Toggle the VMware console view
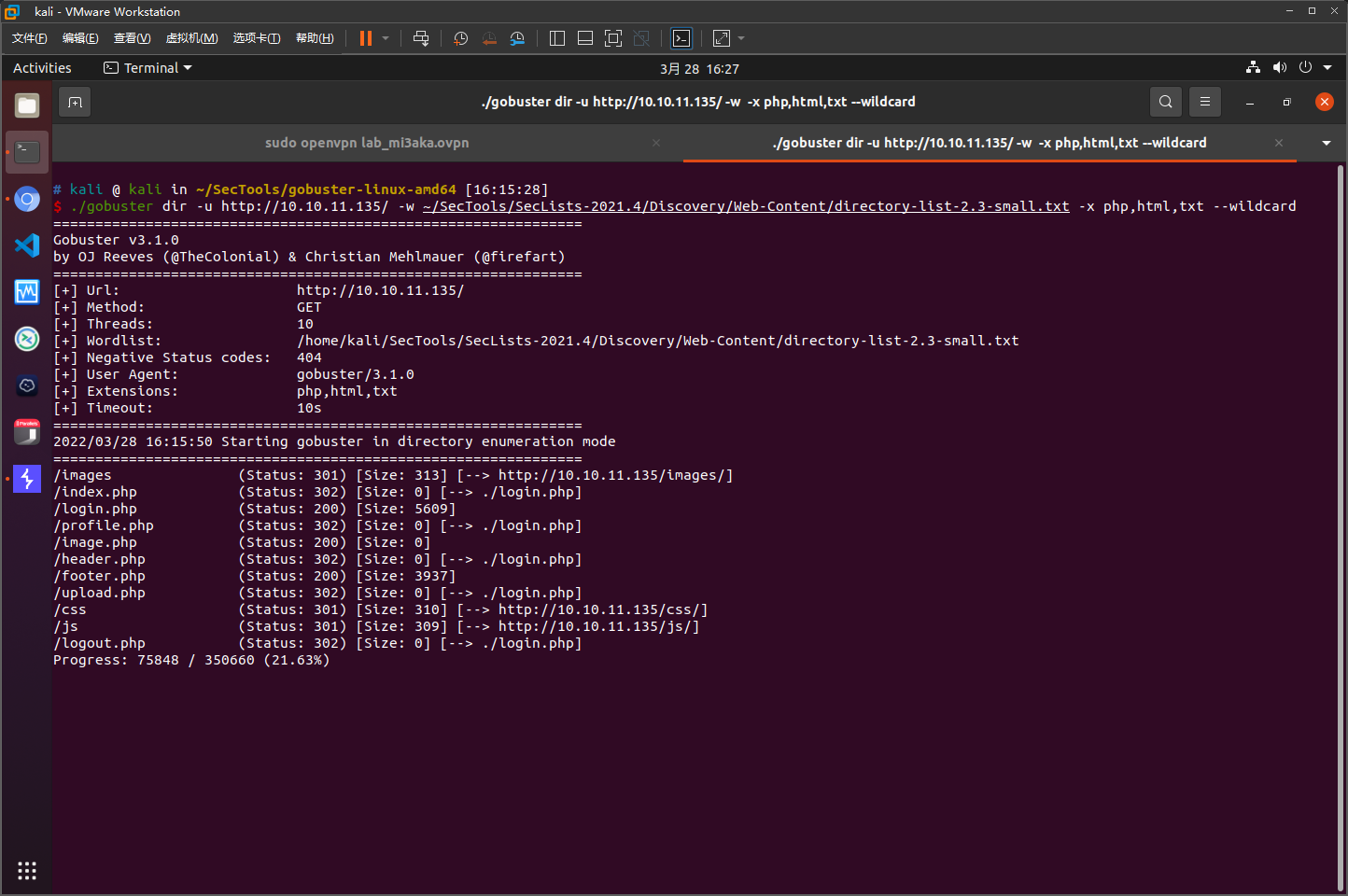This screenshot has height=896, width=1348. (x=681, y=38)
